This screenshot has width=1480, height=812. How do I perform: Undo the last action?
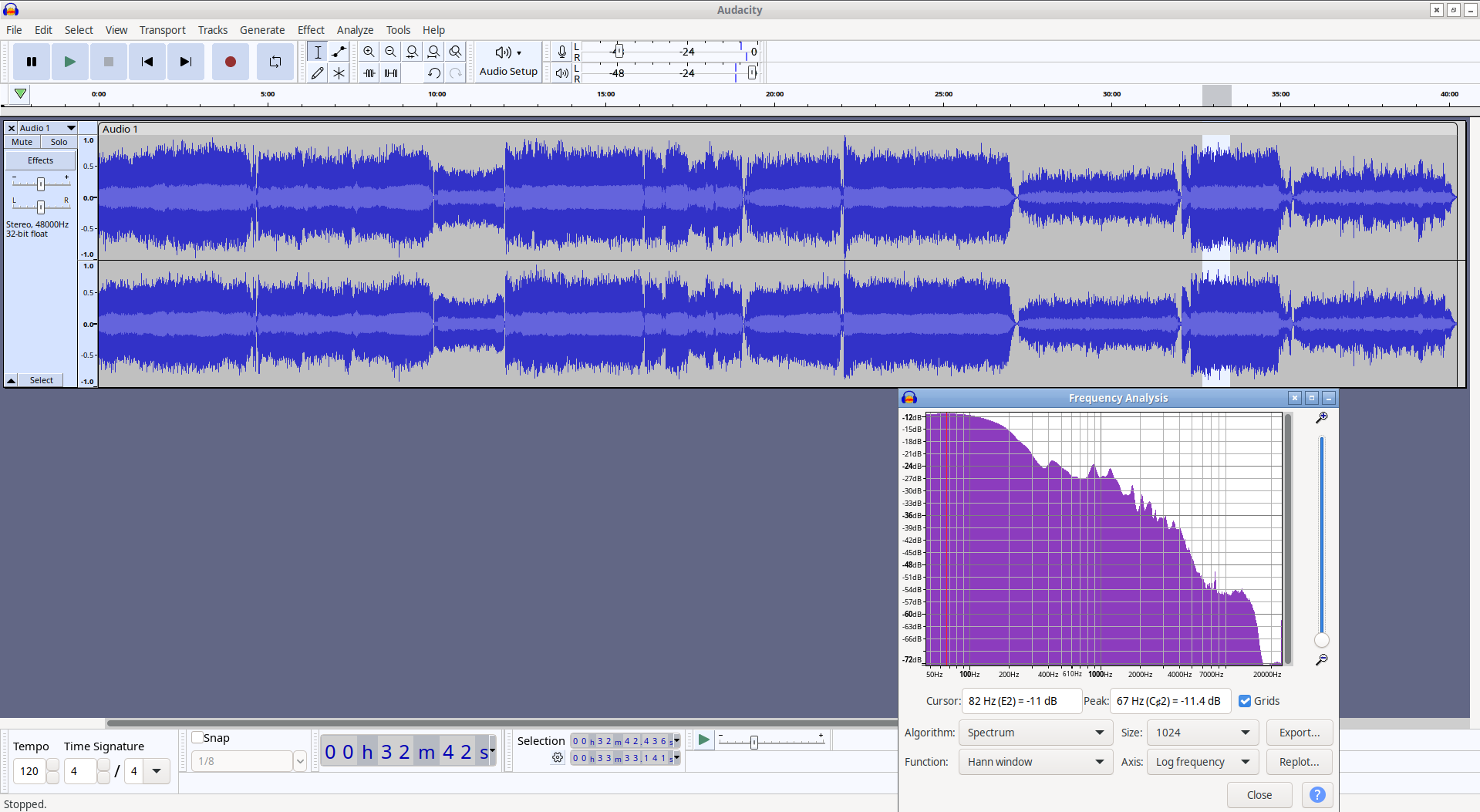click(x=433, y=73)
